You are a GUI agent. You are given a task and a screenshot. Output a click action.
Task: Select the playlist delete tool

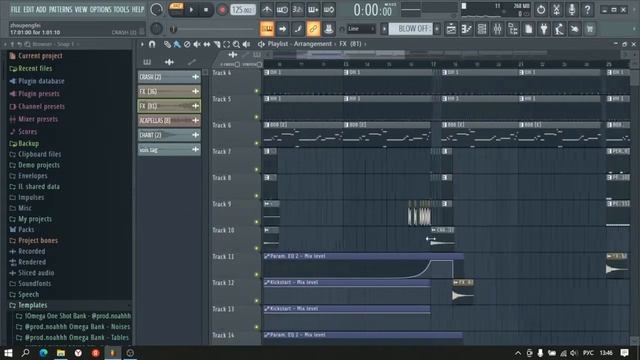click(x=187, y=44)
